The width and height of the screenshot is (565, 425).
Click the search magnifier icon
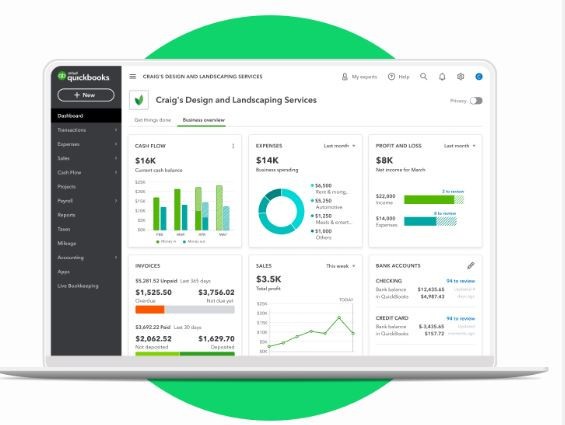pyautogui.click(x=424, y=76)
